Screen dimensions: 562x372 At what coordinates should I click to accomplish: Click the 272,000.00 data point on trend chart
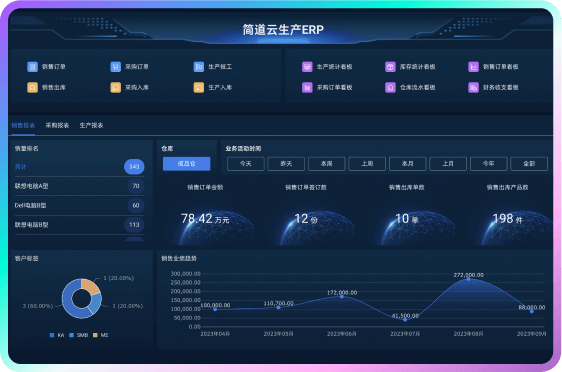pyautogui.click(x=468, y=279)
